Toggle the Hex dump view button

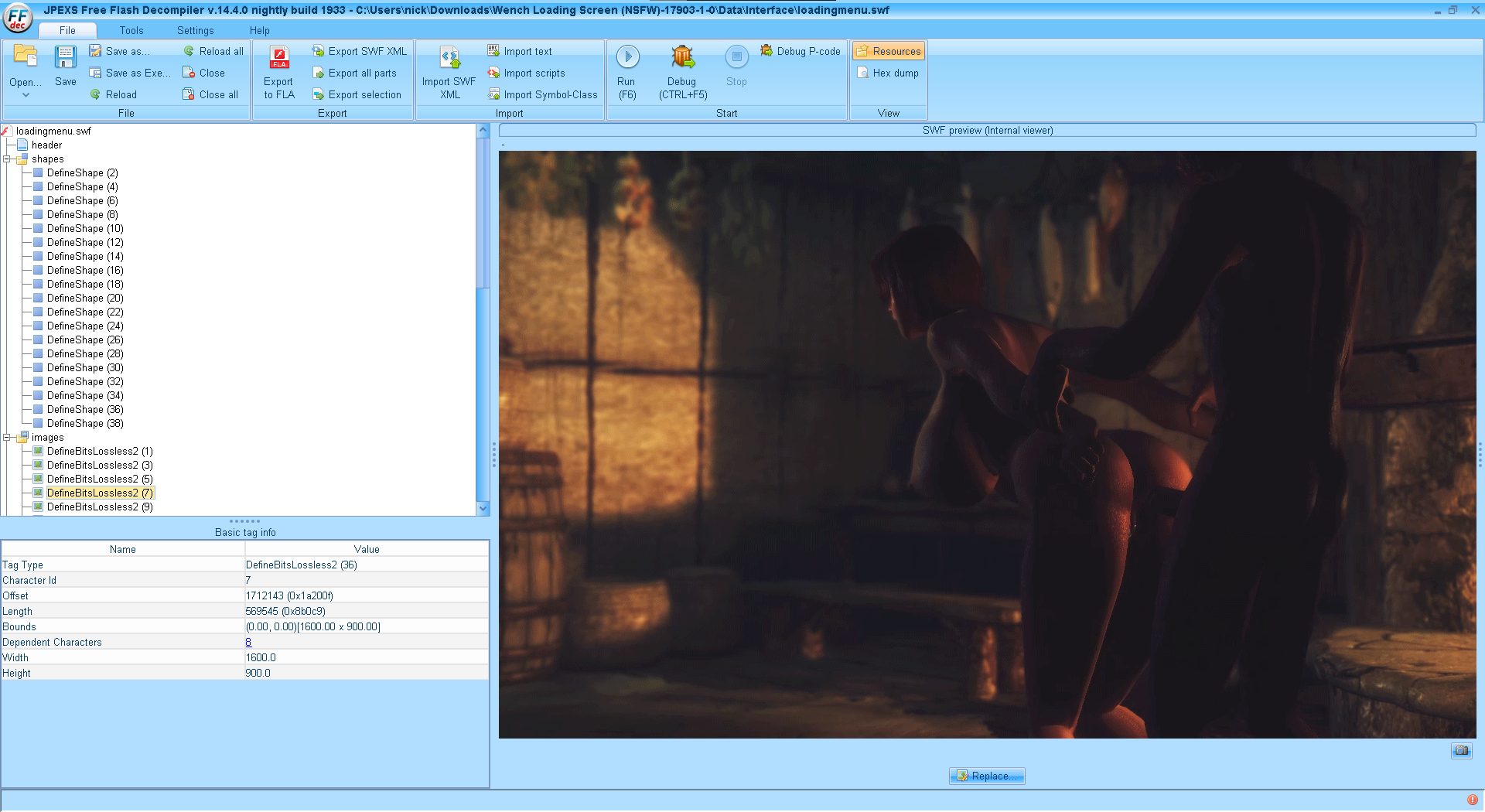(x=888, y=73)
